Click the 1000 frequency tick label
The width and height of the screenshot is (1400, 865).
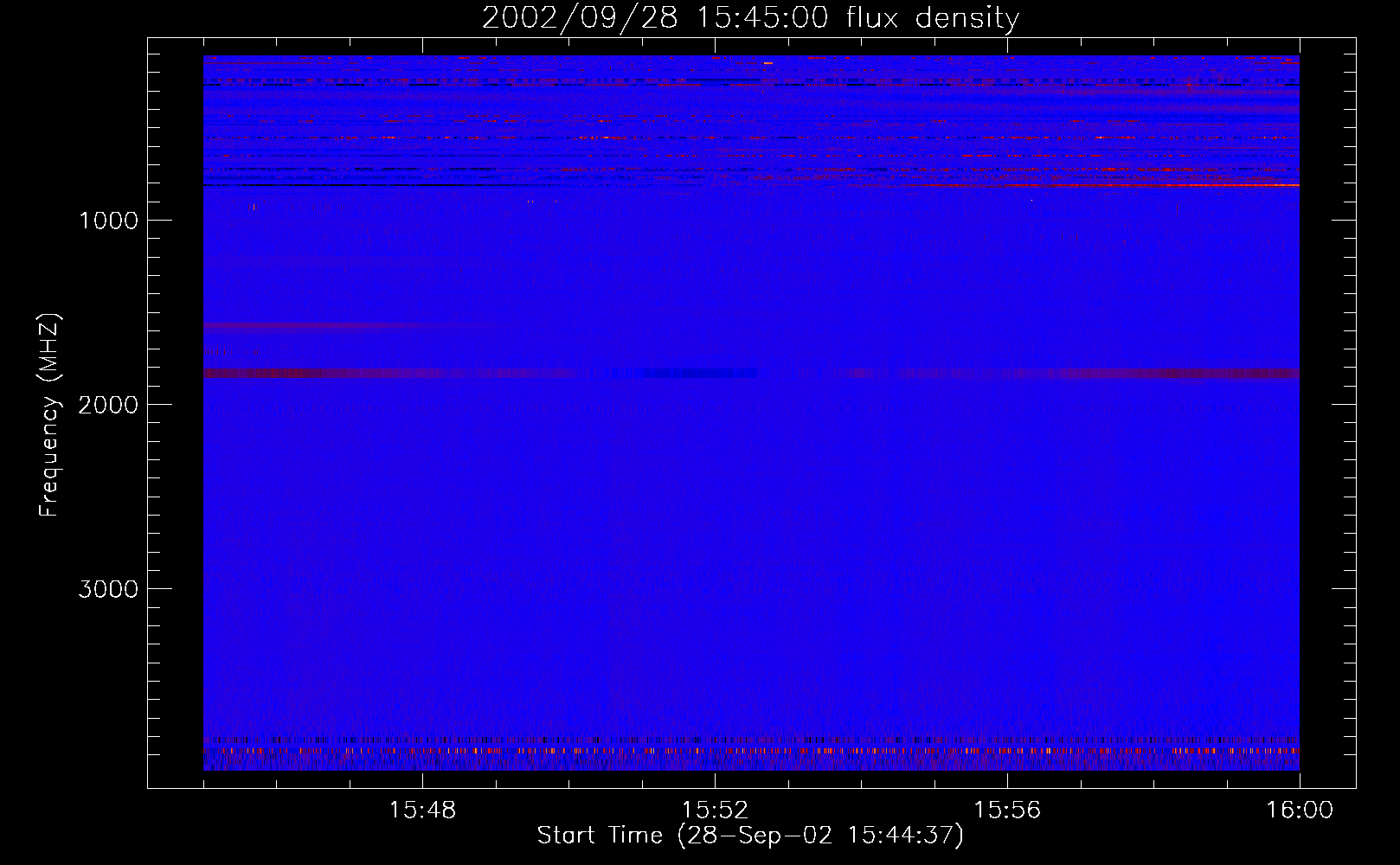pos(108,221)
